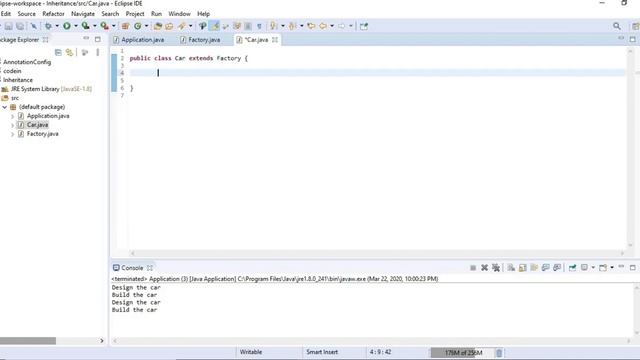Switch to the Application.java editor tab
The height and width of the screenshot is (360, 640).
pyautogui.click(x=139, y=40)
